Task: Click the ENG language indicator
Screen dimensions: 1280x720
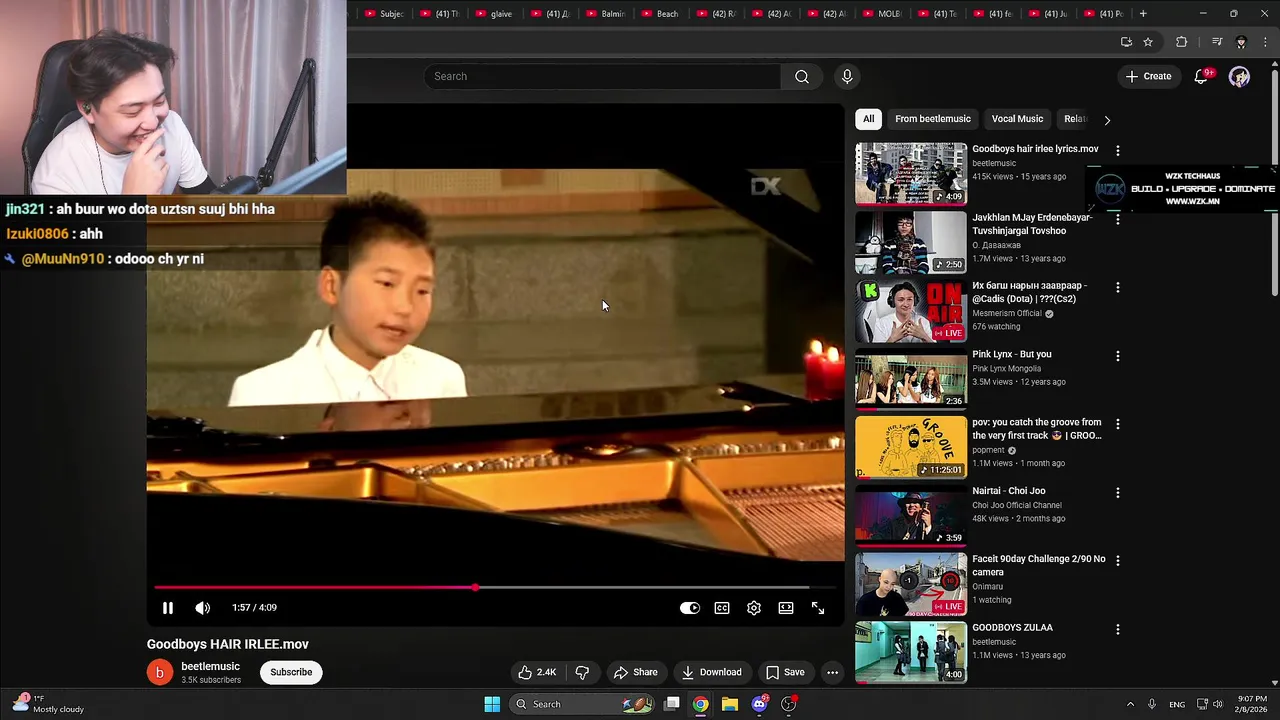Action: pos(1177,704)
